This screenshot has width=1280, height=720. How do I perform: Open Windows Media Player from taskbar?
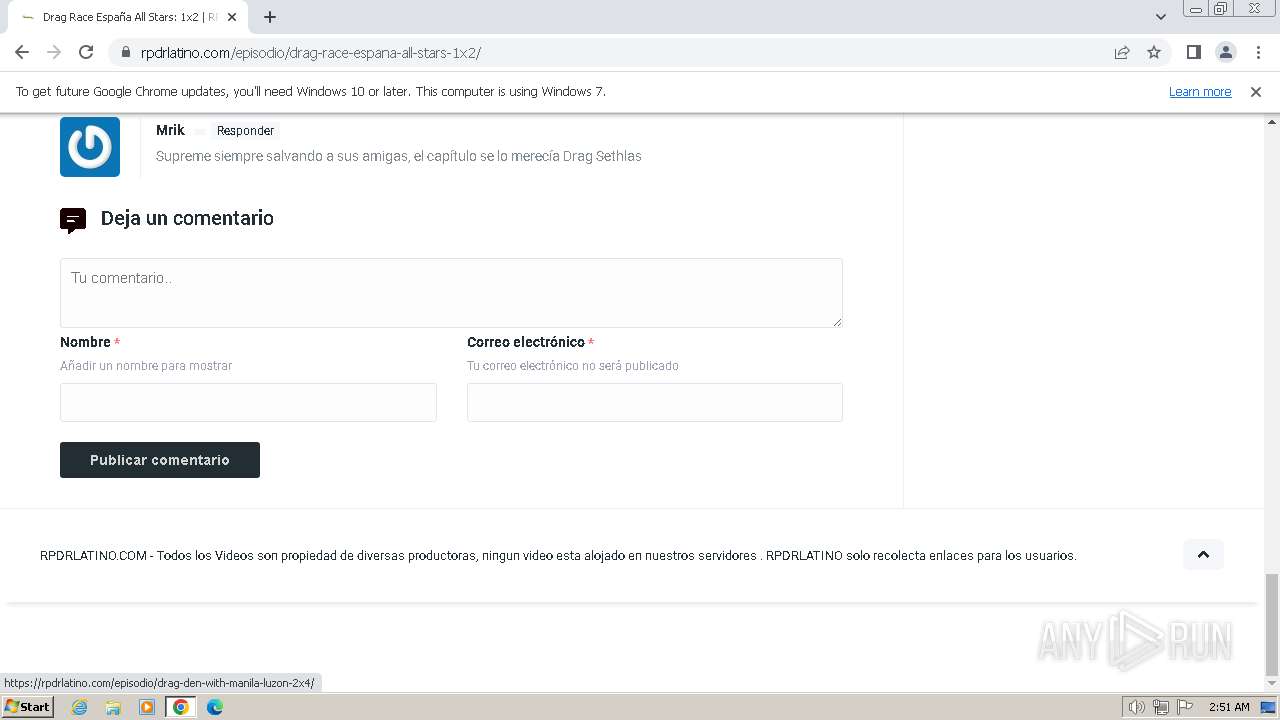coord(147,707)
